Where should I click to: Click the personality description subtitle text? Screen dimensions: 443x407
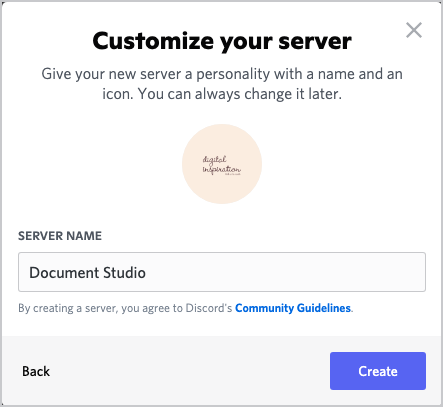pos(222,84)
